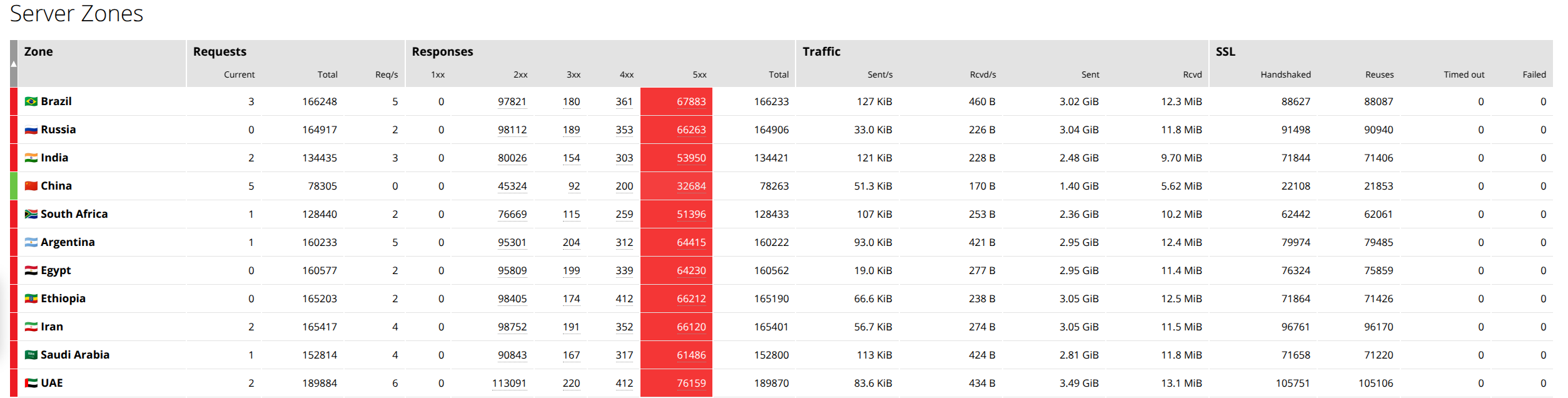Viewport: 1568px width, 398px height.
Task: Click the Russia flag icon
Action: [x=31, y=130]
